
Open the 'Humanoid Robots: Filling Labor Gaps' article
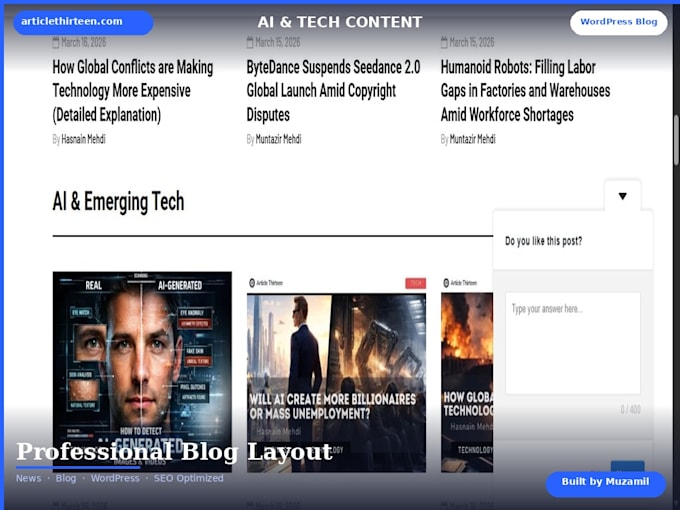[x=525, y=91]
